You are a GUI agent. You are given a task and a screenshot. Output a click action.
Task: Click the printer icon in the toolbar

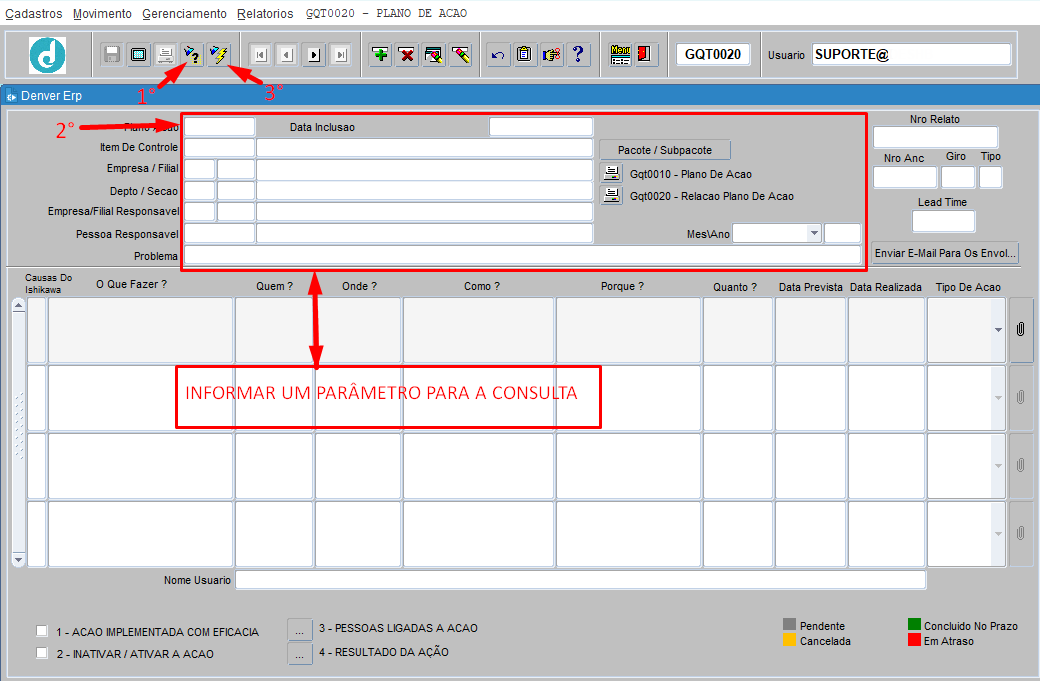point(164,54)
